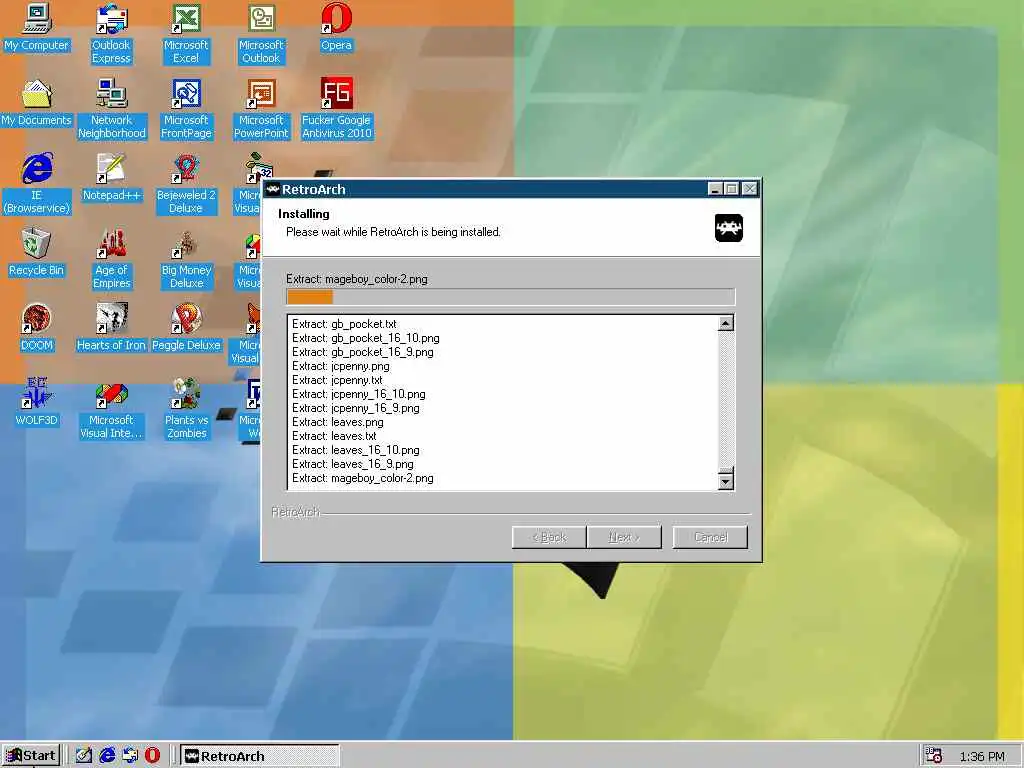Click scroll down arrow in extract log
The image size is (1024, 768).
726,482
